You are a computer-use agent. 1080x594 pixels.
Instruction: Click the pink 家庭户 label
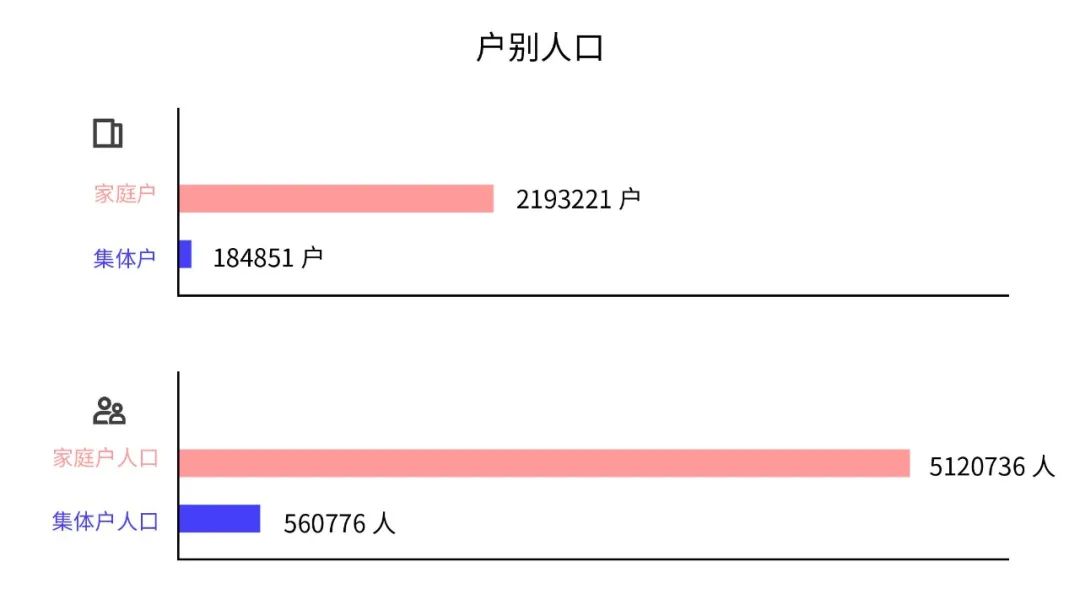point(125,194)
